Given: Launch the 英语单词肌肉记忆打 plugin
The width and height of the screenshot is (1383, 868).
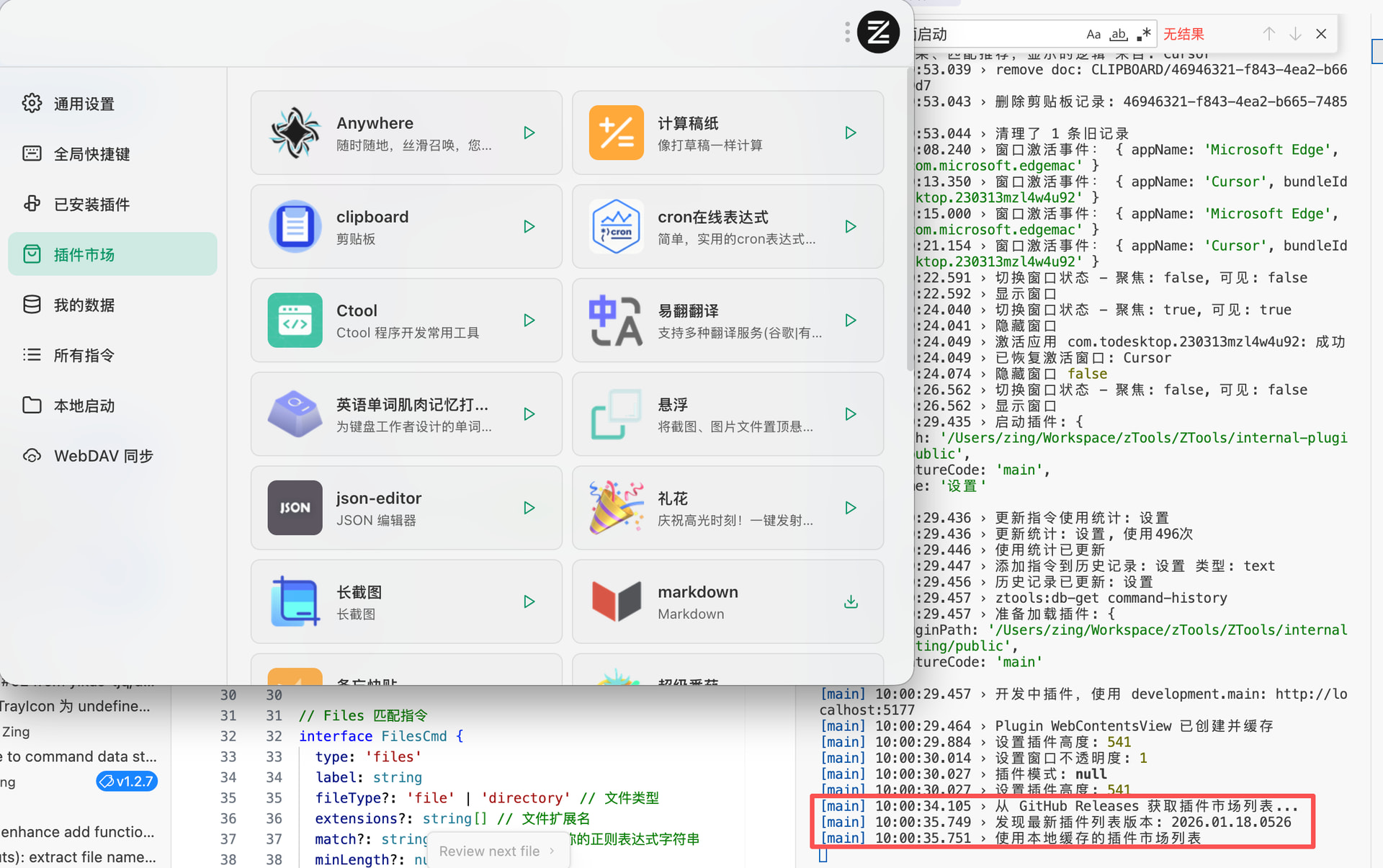Looking at the screenshot, I should [x=529, y=414].
